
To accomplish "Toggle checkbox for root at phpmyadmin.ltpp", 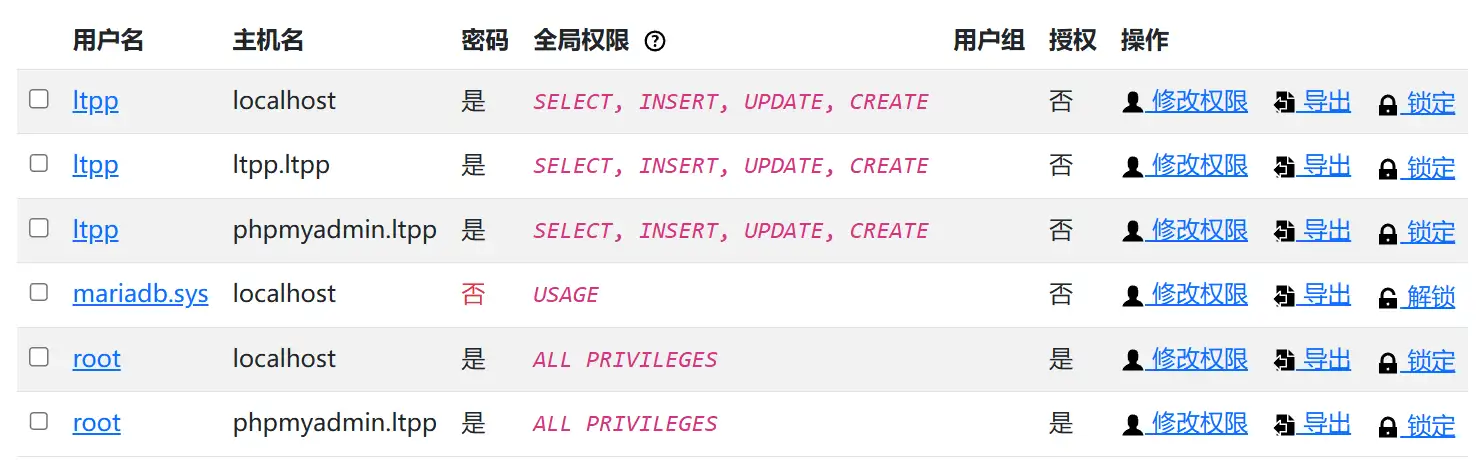I will pyautogui.click(x=39, y=421).
